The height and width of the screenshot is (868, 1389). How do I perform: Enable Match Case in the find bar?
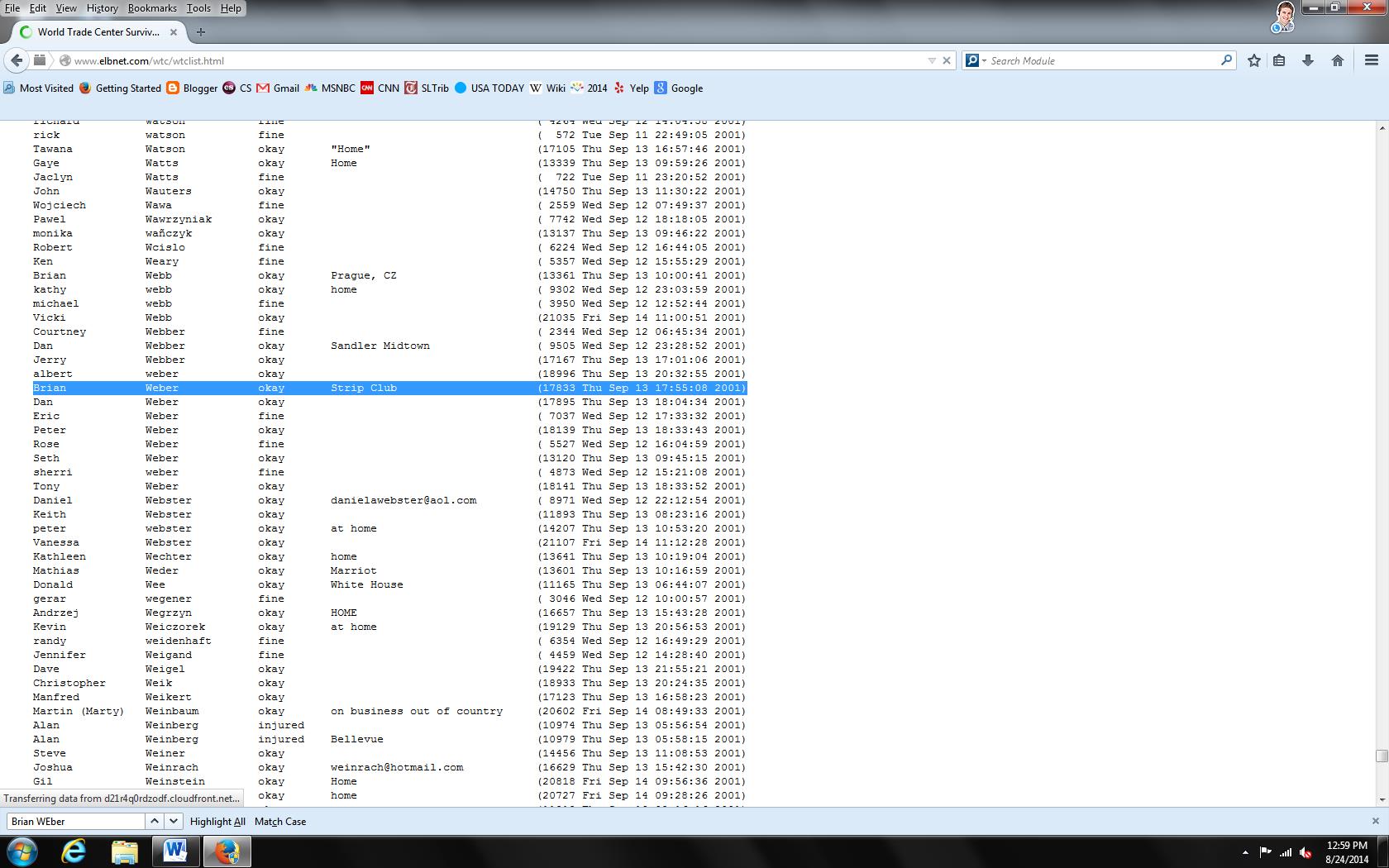[280, 821]
